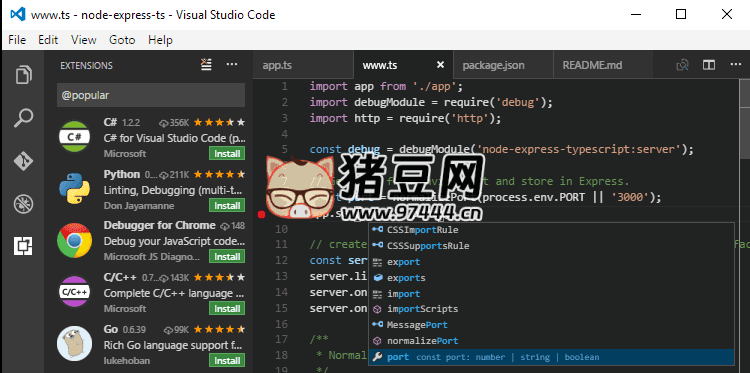Select importScripts suggestion
750x373 pixels.
point(551,309)
